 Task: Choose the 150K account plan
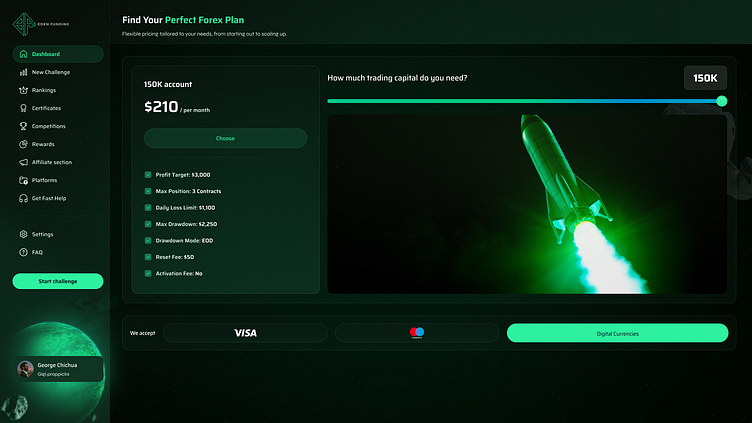(225, 138)
